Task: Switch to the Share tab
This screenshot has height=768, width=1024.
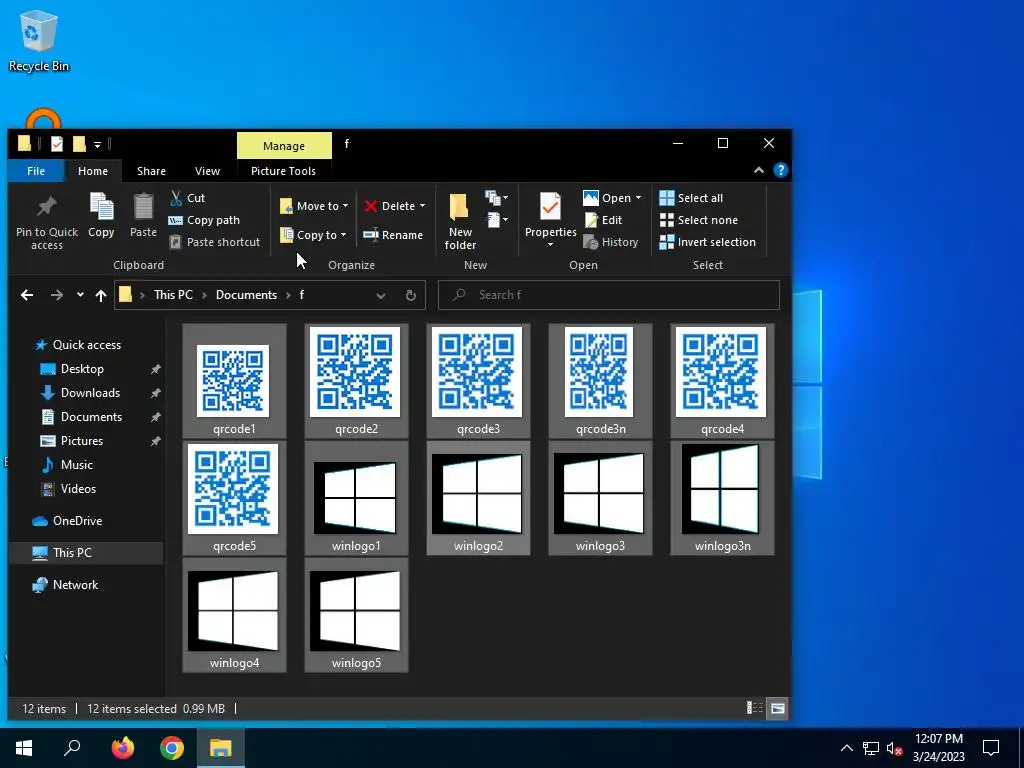Action: coord(152,171)
